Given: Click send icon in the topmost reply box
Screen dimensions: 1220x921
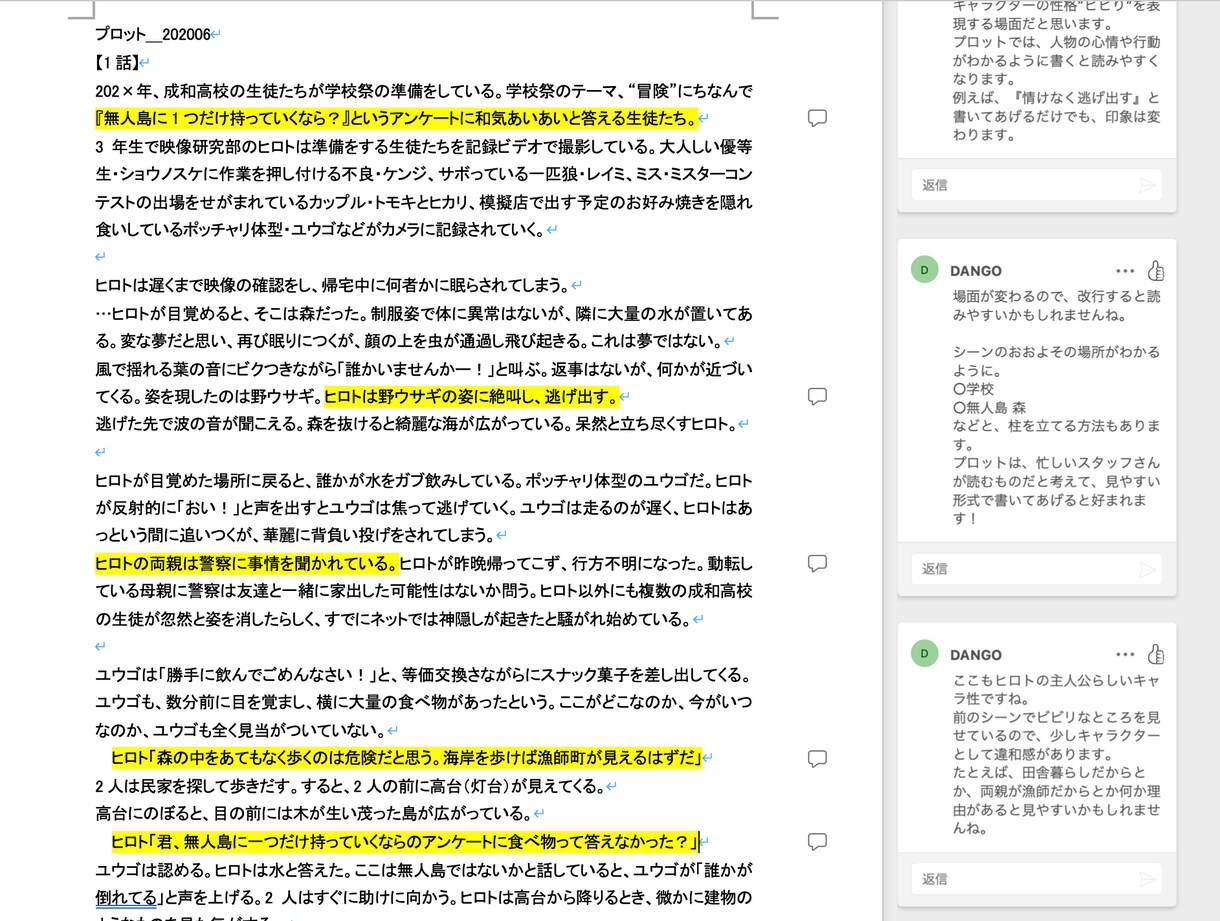Looking at the screenshot, I should [1147, 185].
